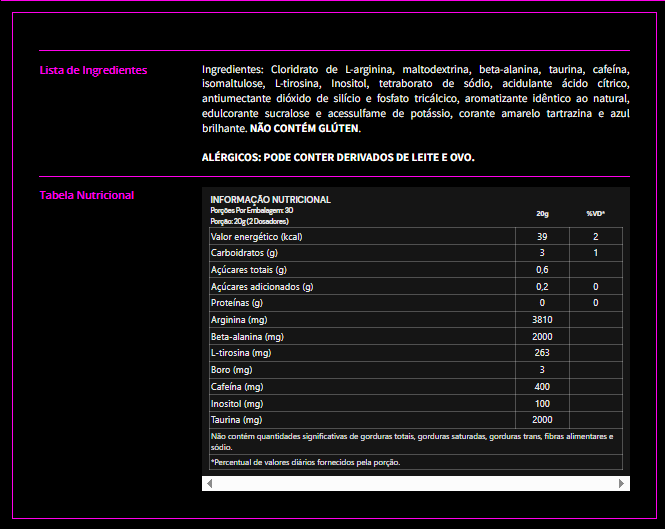Click the 'Percentual de valores diários' footnote

tap(305, 462)
